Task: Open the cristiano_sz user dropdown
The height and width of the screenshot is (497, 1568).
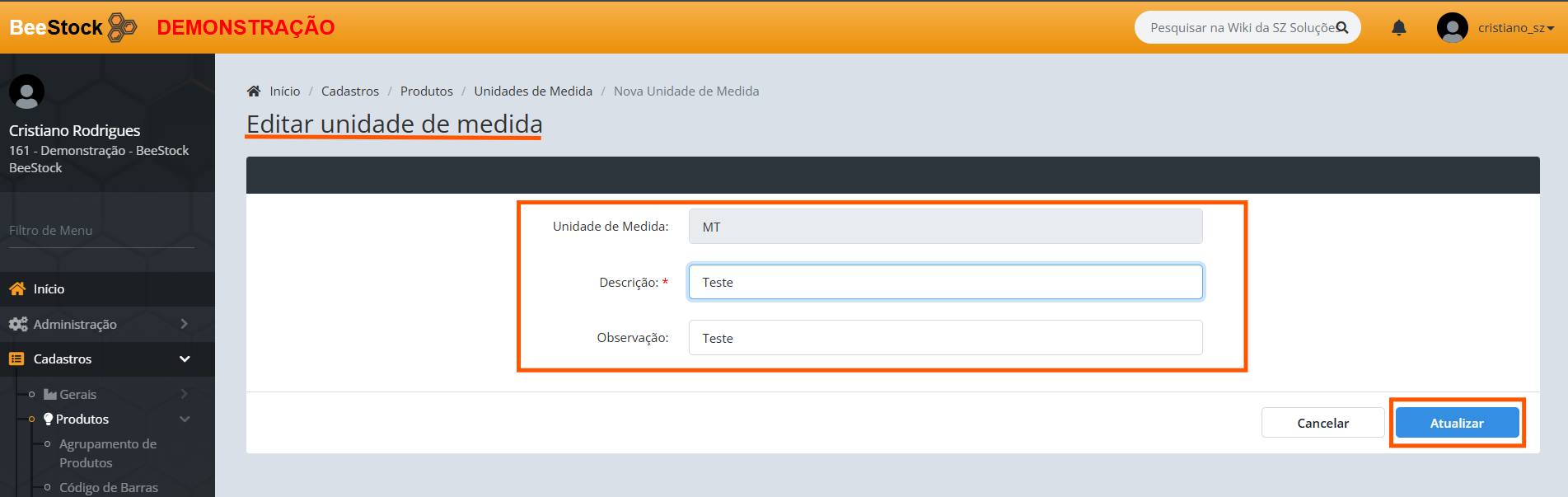Action: tap(1515, 28)
